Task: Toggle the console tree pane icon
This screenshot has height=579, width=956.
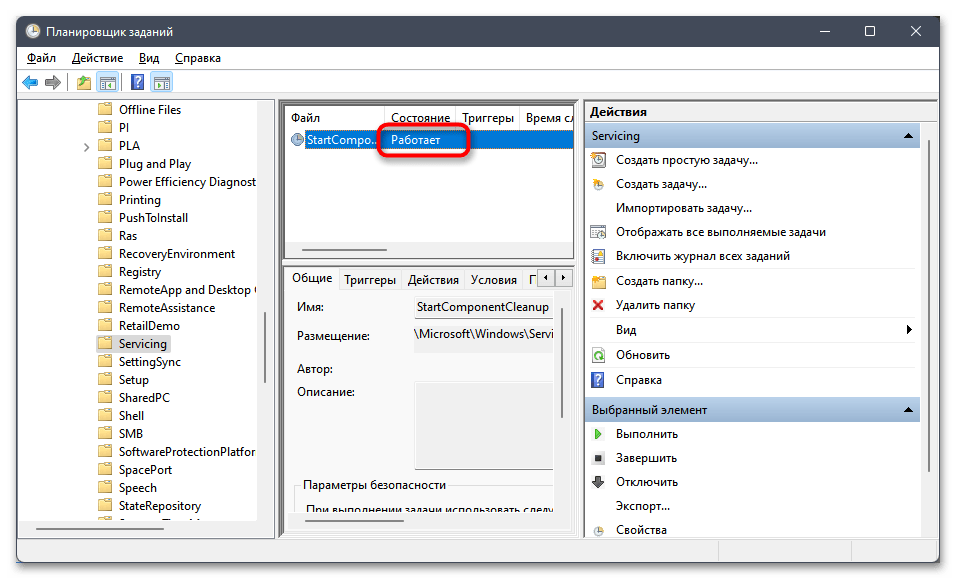Action: pos(108,82)
